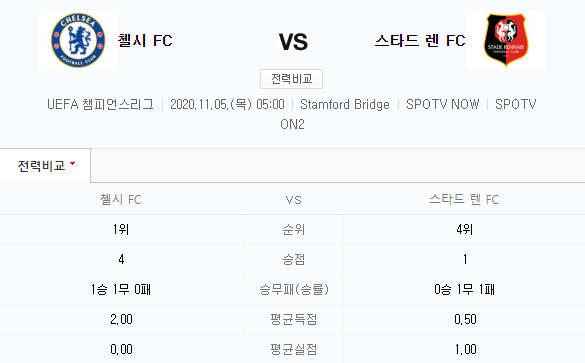Click the large VS text in header
Screen dimensions: 585x363
pos(293,41)
